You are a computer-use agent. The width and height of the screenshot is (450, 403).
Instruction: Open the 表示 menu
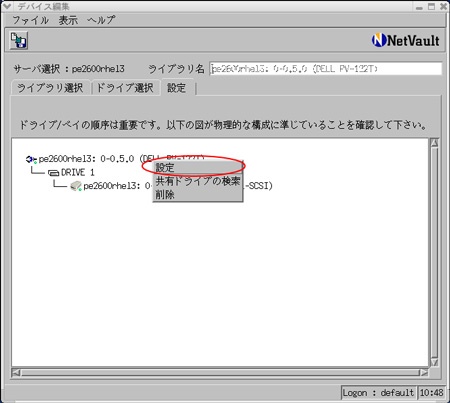click(x=68, y=20)
